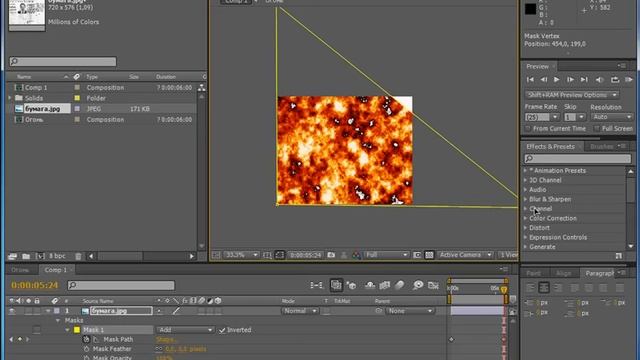
Task: Toggle hide shy layers switch
Action: (370, 285)
